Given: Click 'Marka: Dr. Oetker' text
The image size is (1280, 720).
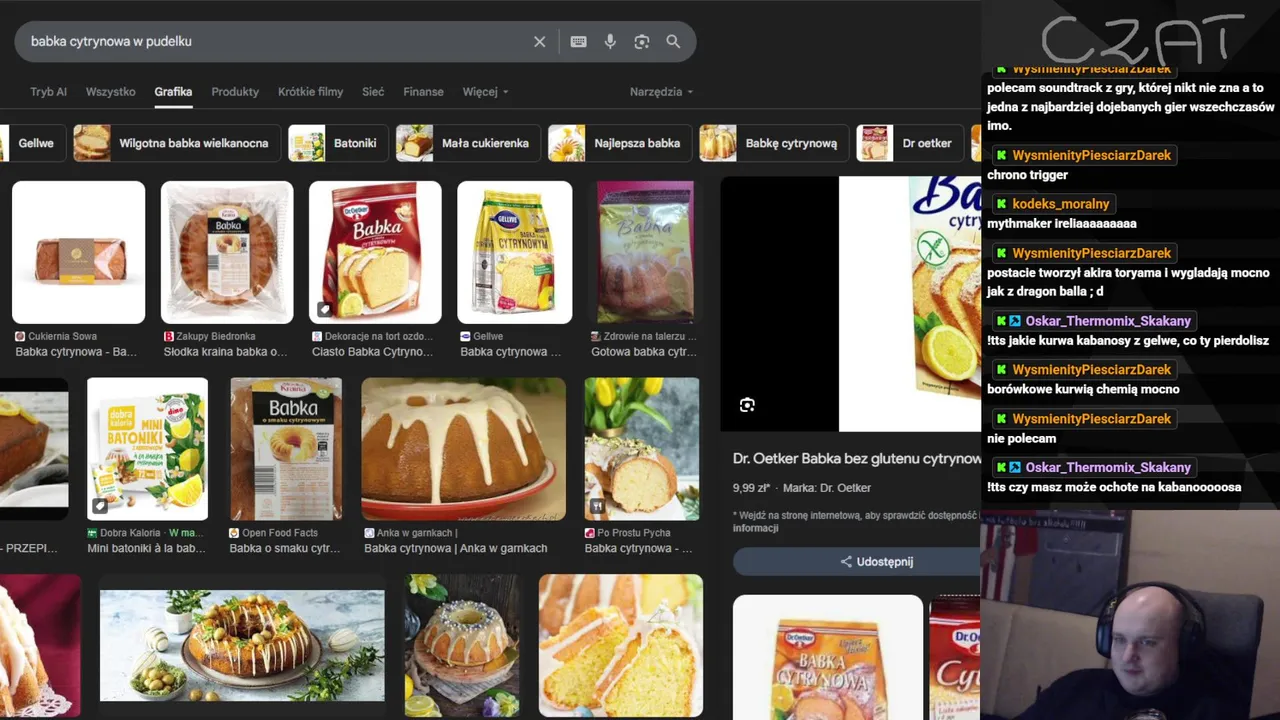Looking at the screenshot, I should [x=827, y=488].
